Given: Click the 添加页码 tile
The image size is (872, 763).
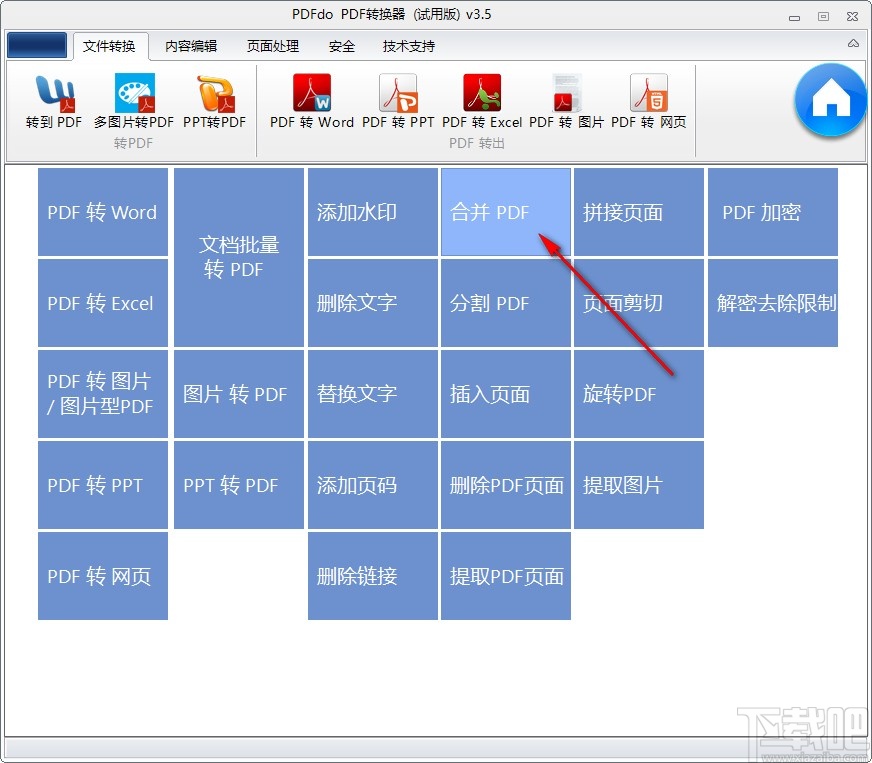Looking at the screenshot, I should point(373,485).
